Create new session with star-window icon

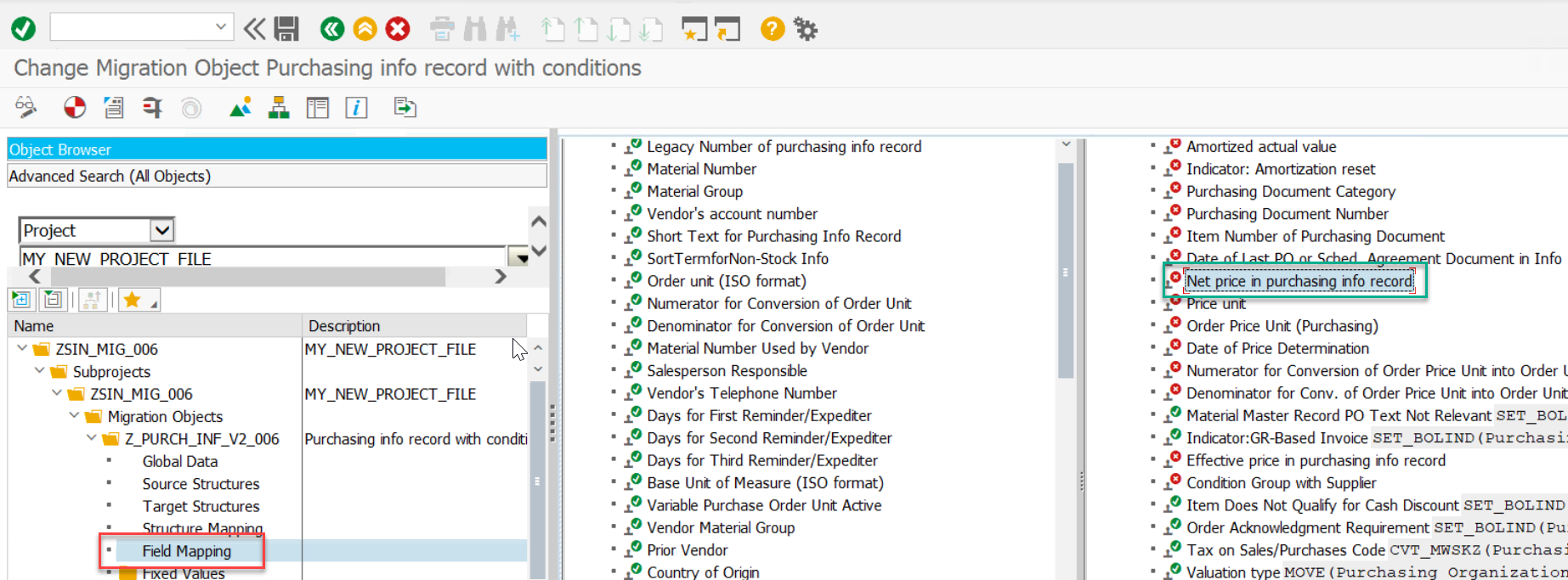point(694,30)
